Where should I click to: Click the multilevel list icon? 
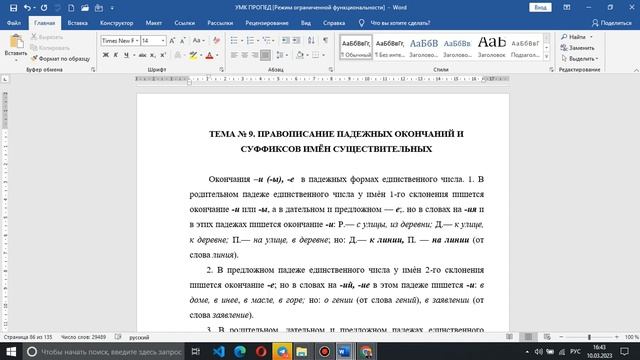click(267, 40)
